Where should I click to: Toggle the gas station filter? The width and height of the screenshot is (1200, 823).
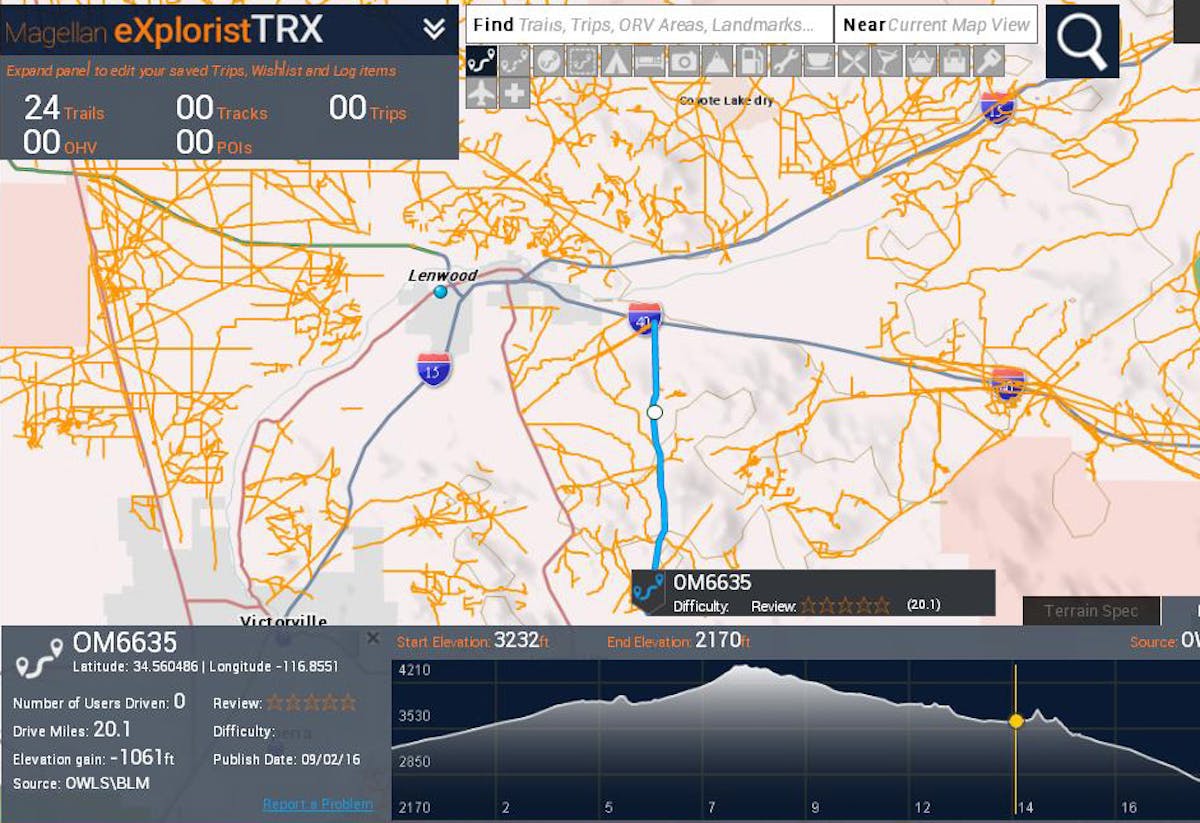coord(751,62)
